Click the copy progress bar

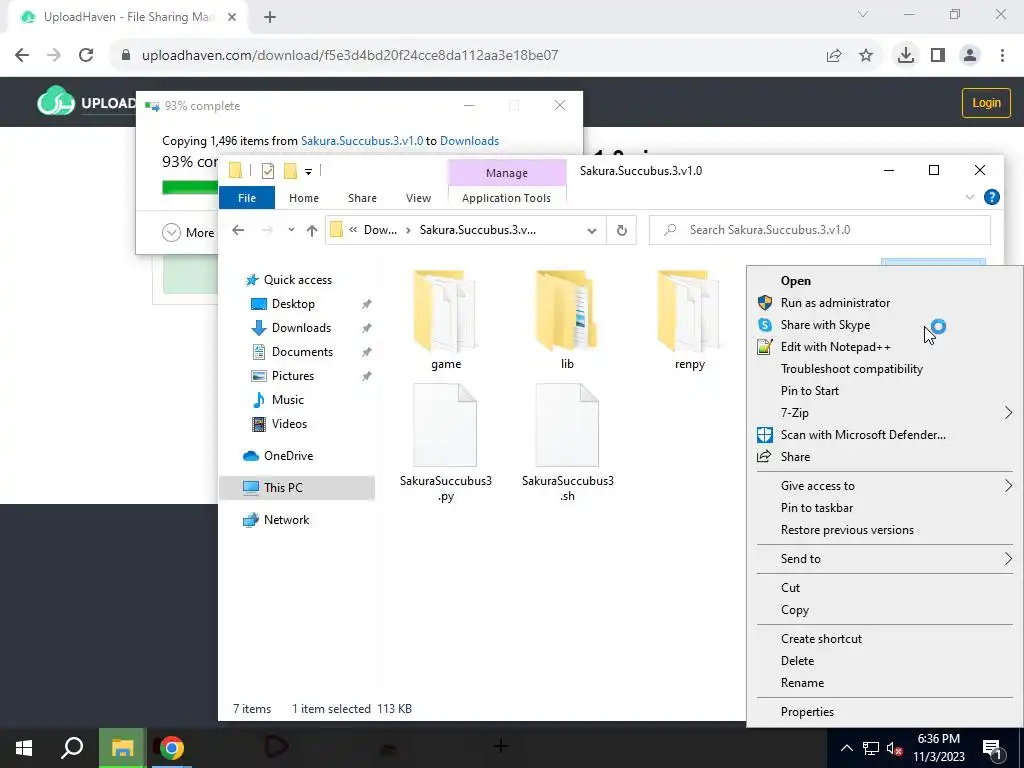tap(190, 188)
